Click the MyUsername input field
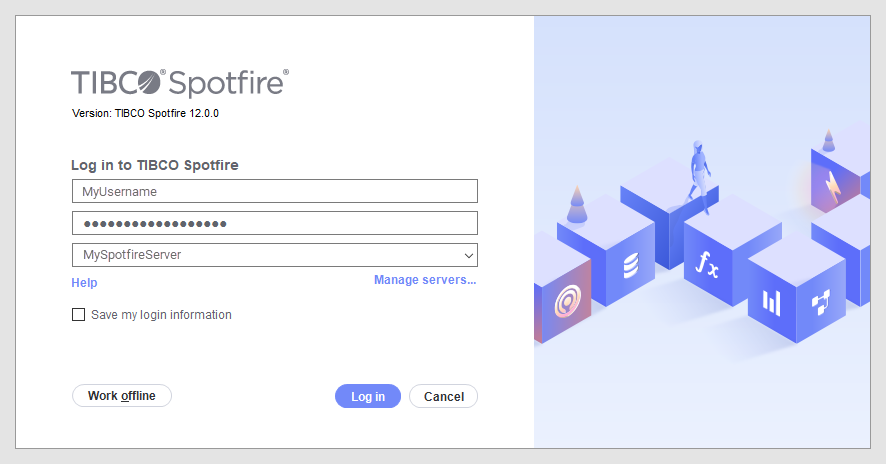 pos(275,191)
